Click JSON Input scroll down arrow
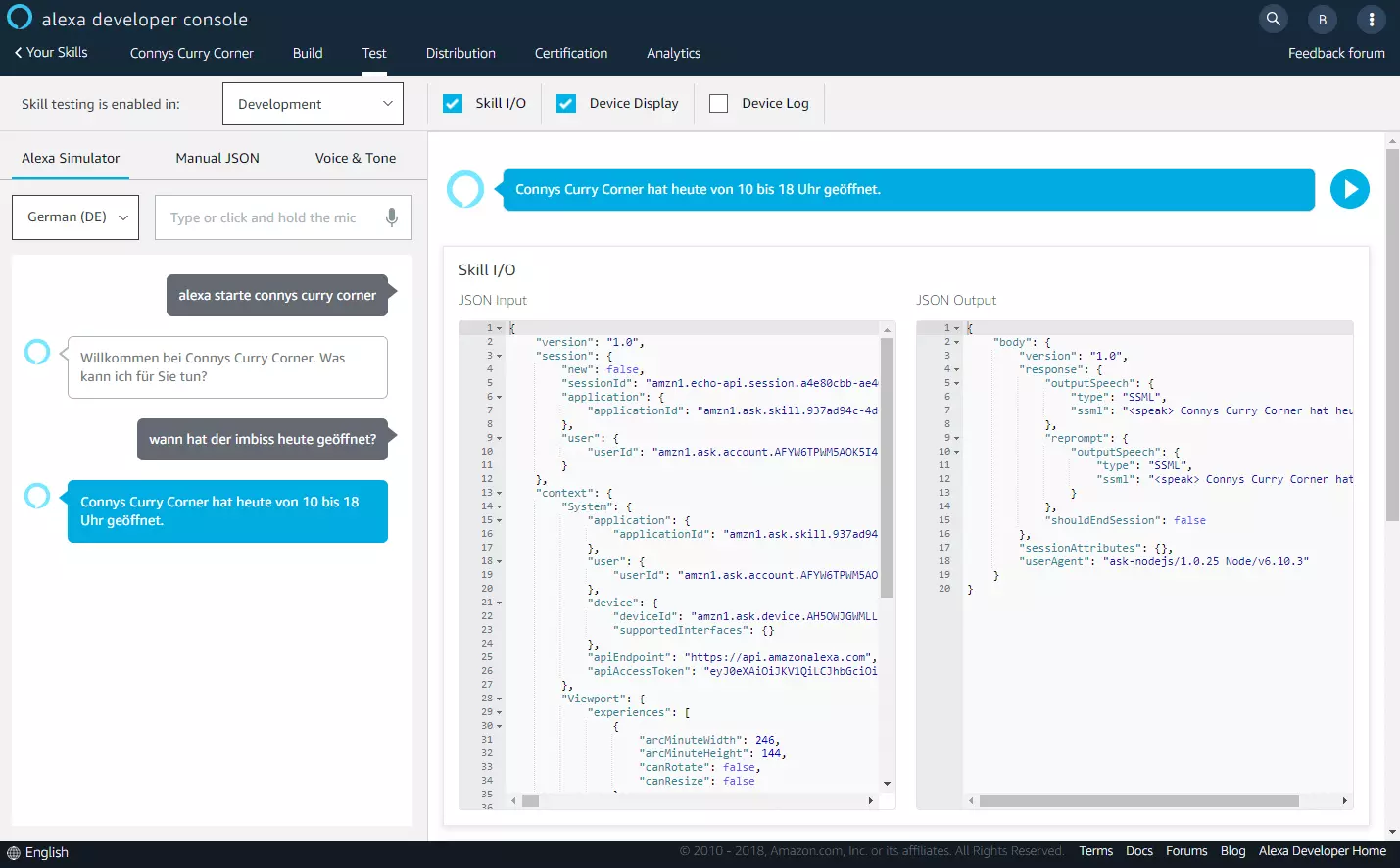This screenshot has height=868, width=1400. click(x=887, y=783)
